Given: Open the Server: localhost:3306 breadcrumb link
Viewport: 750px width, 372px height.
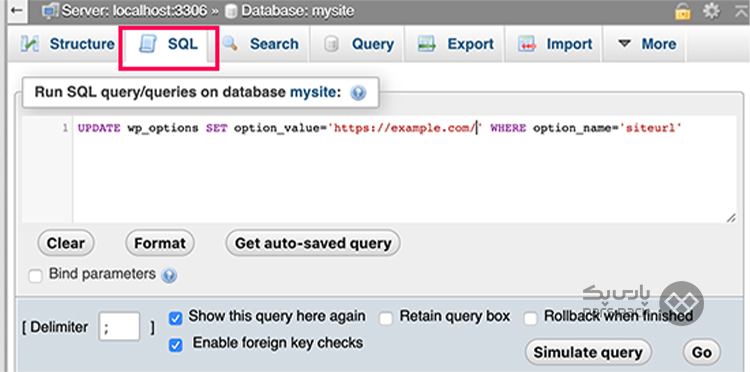Looking at the screenshot, I should click(x=134, y=11).
